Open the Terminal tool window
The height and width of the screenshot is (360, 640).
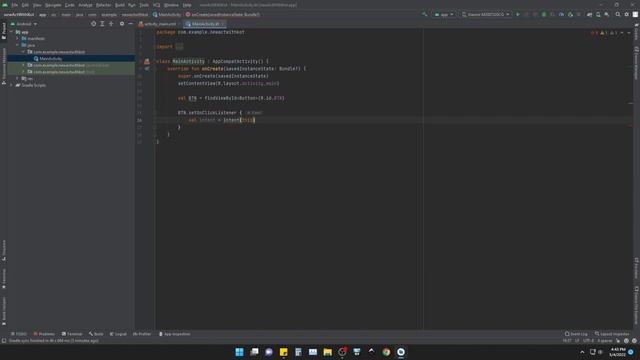72,334
